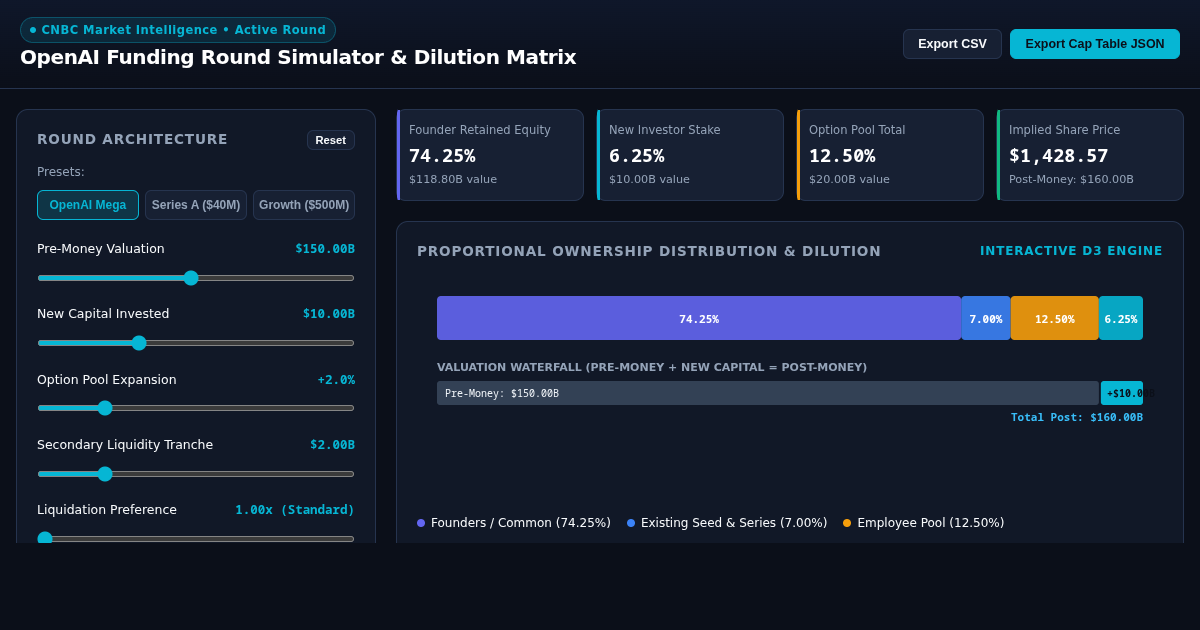Click the CNBC Market Intelligence badge
The image size is (1200, 630).
coord(178,30)
